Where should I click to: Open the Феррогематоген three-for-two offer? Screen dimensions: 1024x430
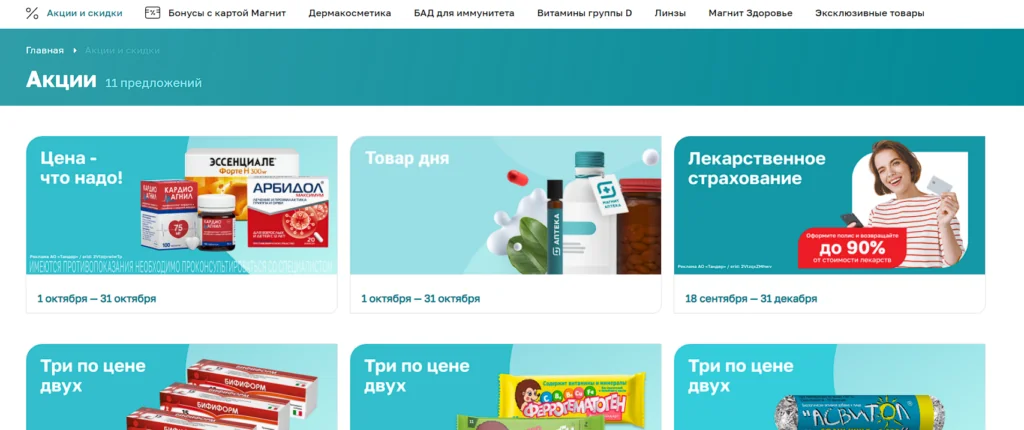[x=505, y=387]
